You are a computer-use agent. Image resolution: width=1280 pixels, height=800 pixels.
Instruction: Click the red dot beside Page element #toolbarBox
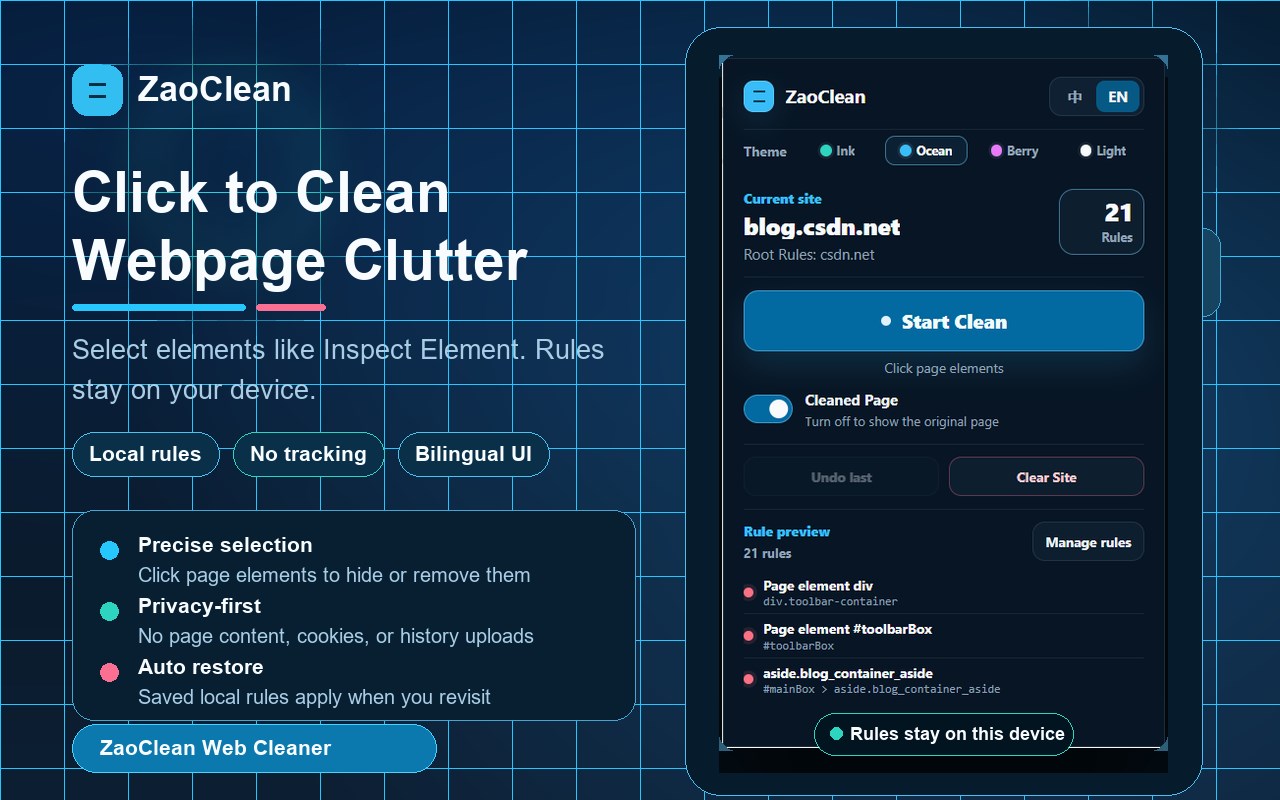pos(749,636)
